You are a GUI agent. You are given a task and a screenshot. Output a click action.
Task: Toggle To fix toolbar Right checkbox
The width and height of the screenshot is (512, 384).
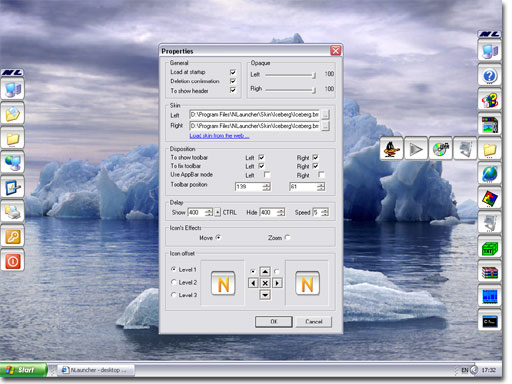pos(315,166)
